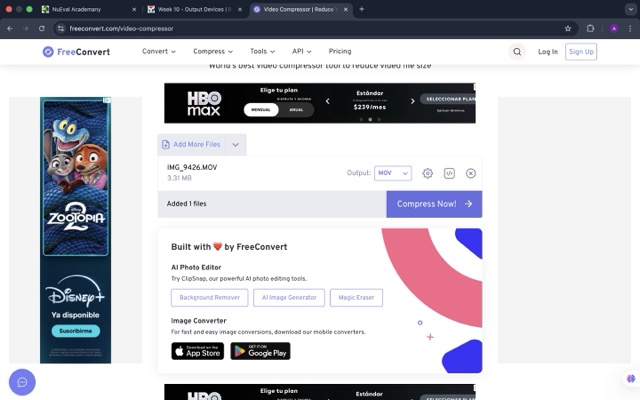The image size is (640, 400).
Task: Close the Video Compressor tab
Action: (346, 9)
